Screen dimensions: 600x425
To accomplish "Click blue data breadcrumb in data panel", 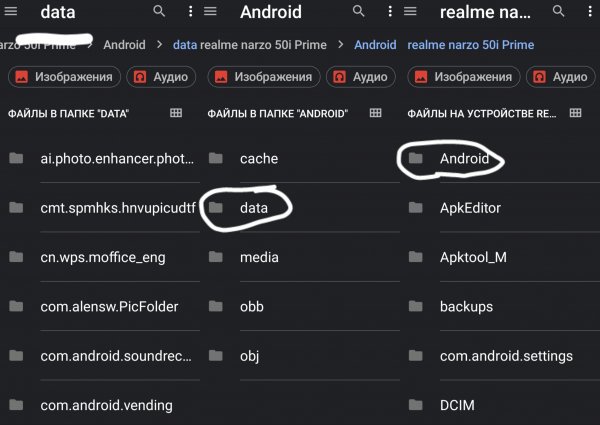I will point(185,45).
